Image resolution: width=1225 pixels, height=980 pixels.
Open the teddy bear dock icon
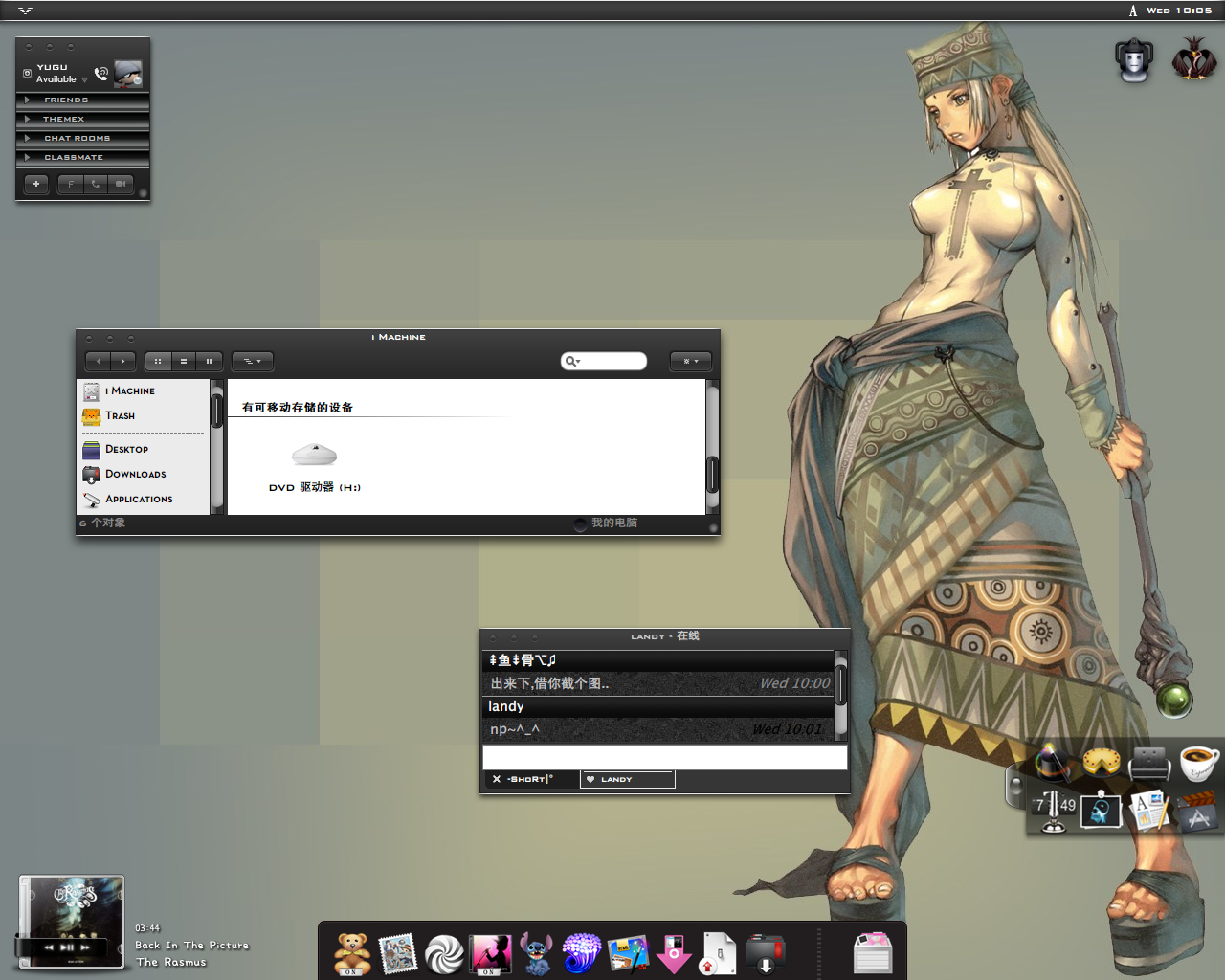352,953
